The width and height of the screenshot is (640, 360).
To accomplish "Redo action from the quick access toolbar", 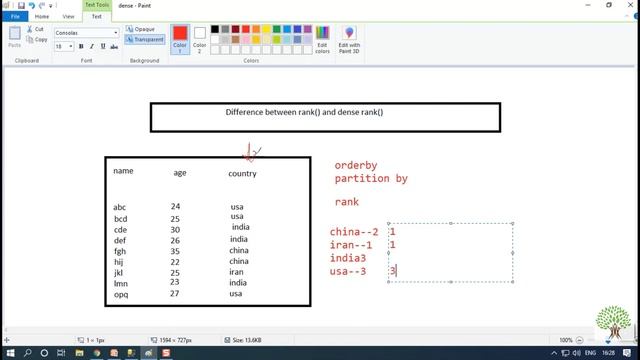I will pyautogui.click(x=42, y=6).
